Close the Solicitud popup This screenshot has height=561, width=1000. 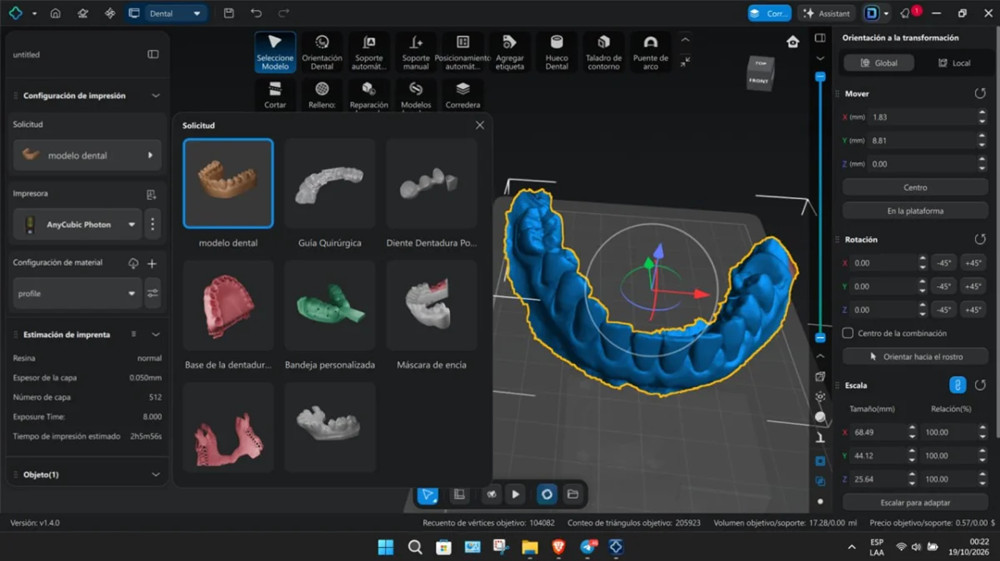pyautogui.click(x=480, y=126)
